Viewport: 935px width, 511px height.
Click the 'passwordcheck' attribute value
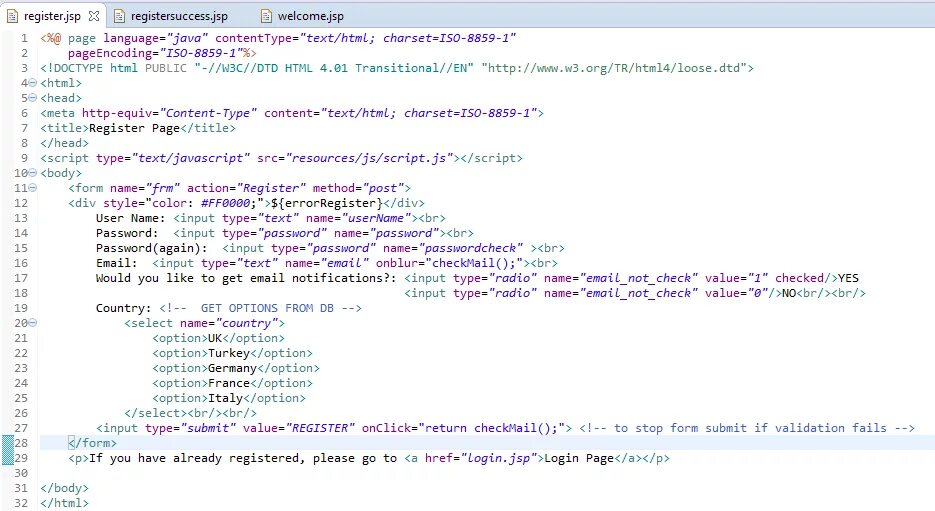click(471, 248)
